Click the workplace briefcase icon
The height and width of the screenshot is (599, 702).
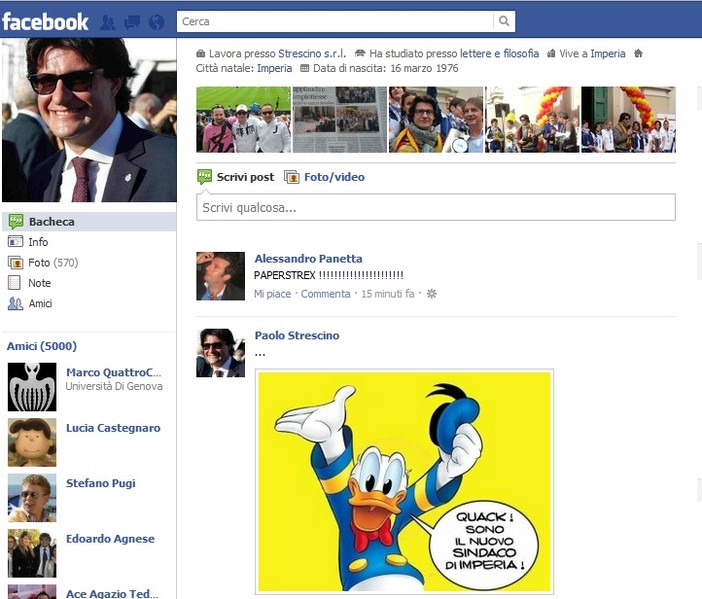[201, 54]
